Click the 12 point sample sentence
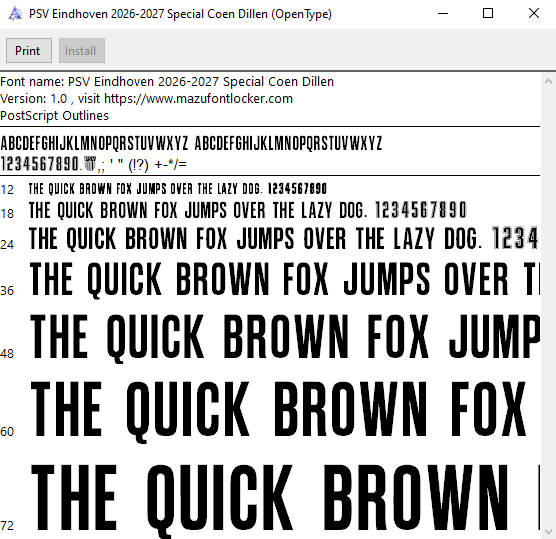The height and width of the screenshot is (539, 556). click(178, 189)
